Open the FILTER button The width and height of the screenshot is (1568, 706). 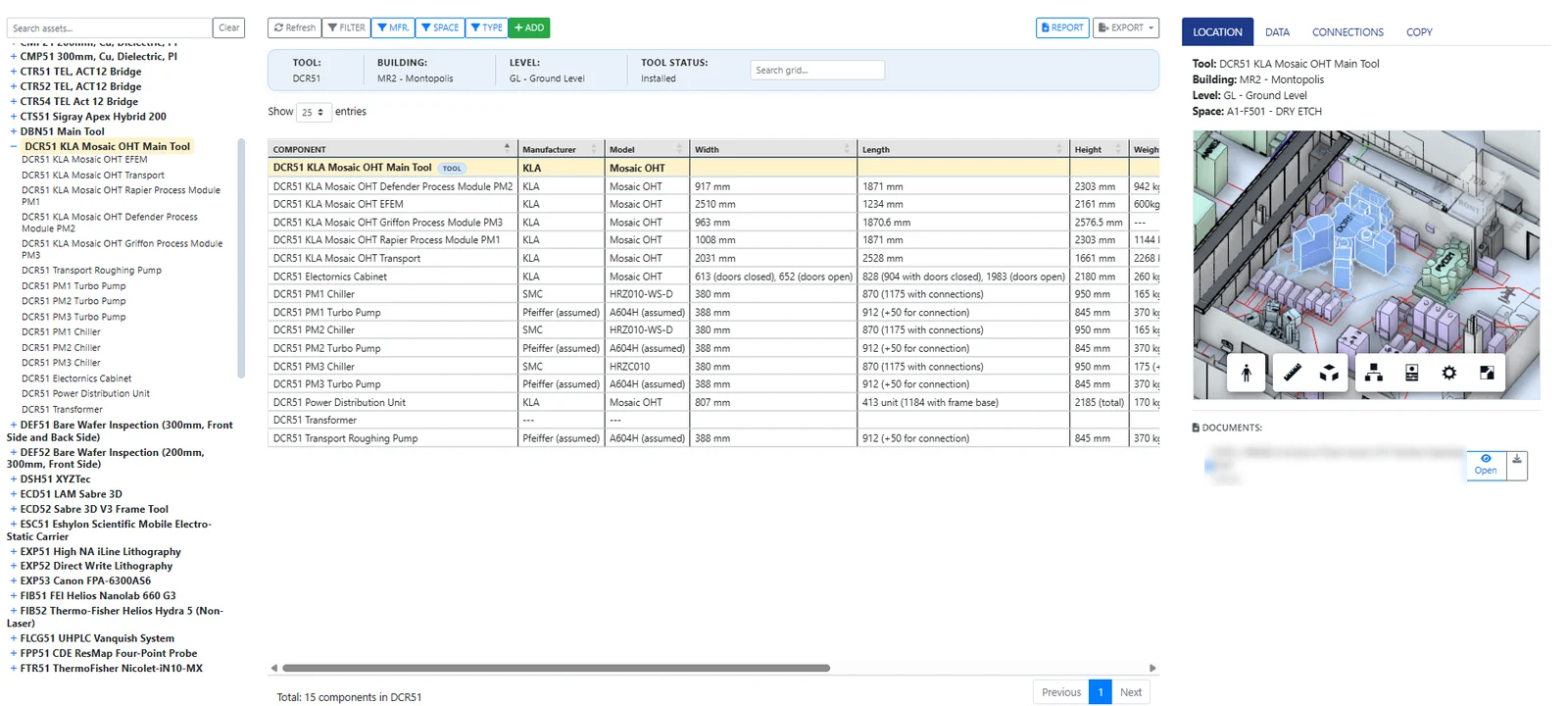347,27
